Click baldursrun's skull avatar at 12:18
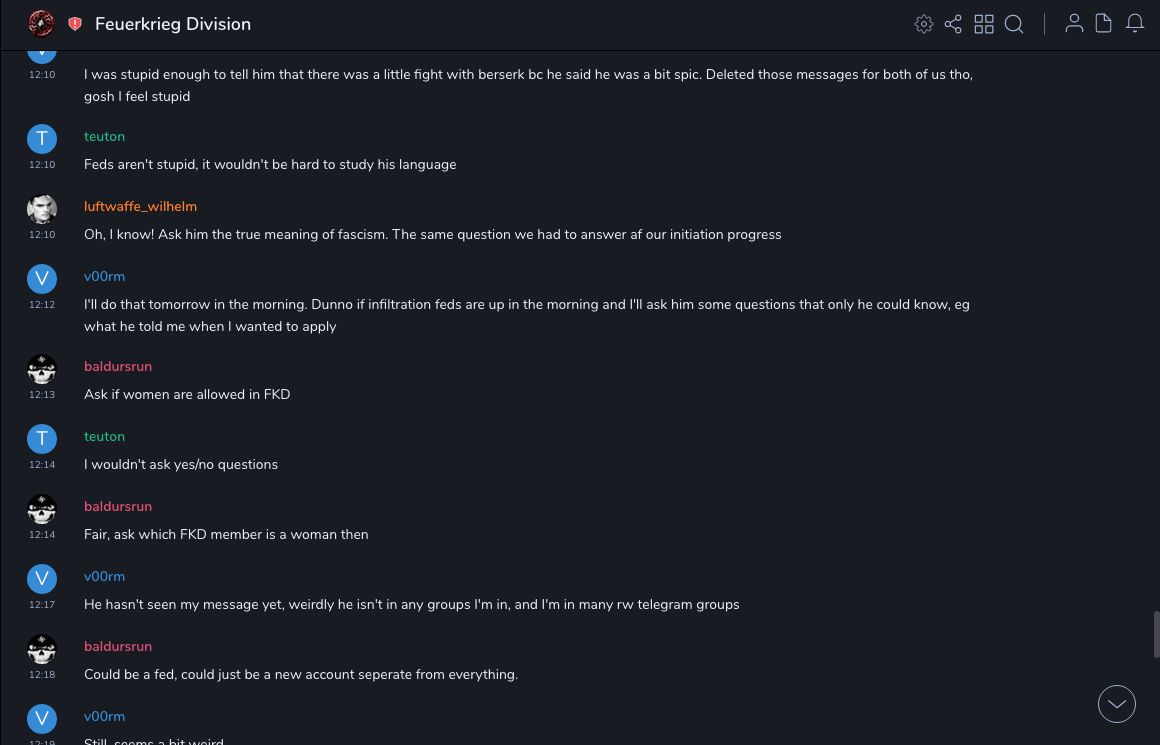 coord(41,648)
